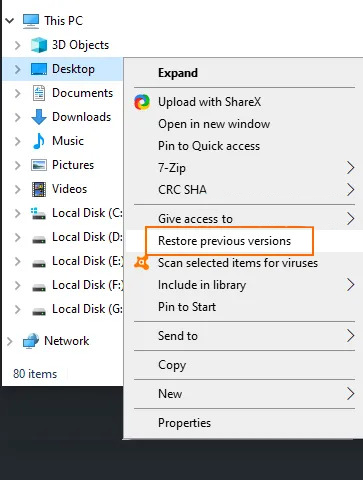Expand the Videos tree chevron

(18, 189)
